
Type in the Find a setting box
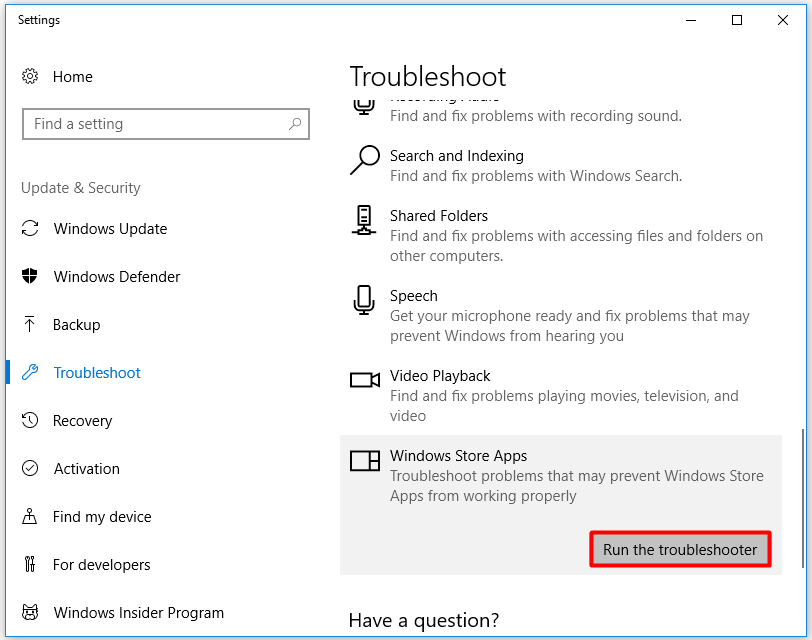click(x=155, y=124)
